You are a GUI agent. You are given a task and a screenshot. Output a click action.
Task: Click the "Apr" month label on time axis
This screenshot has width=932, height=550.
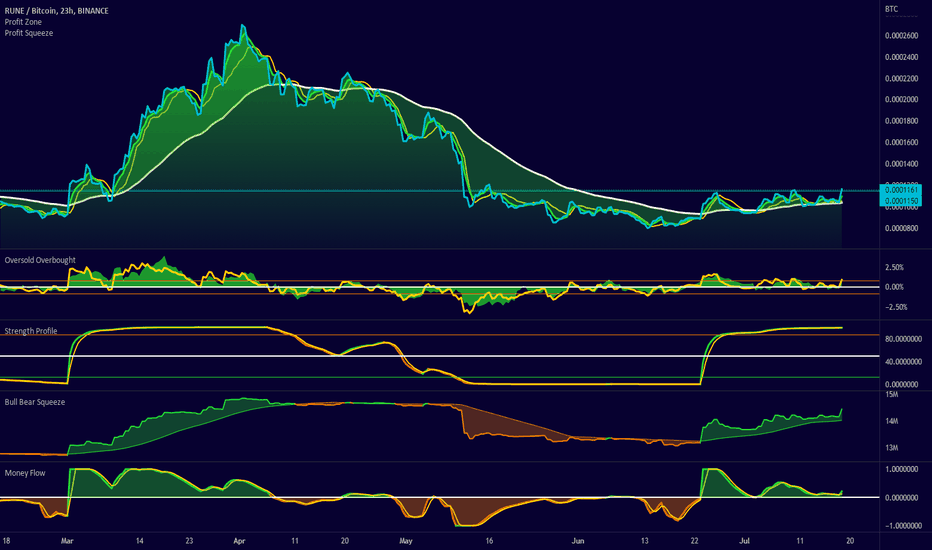pyautogui.click(x=239, y=540)
